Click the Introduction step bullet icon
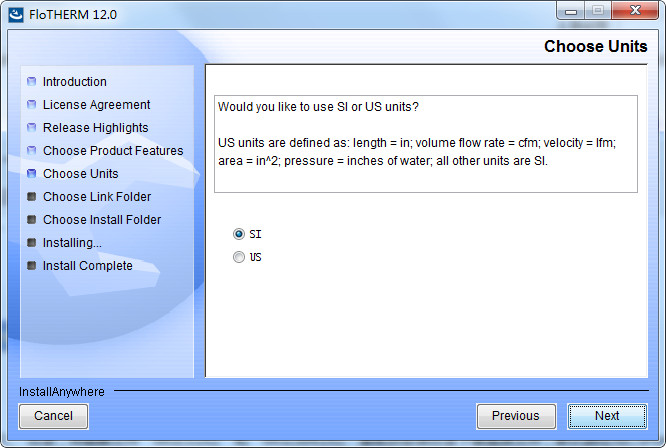The width and height of the screenshot is (666, 448). click(x=32, y=82)
